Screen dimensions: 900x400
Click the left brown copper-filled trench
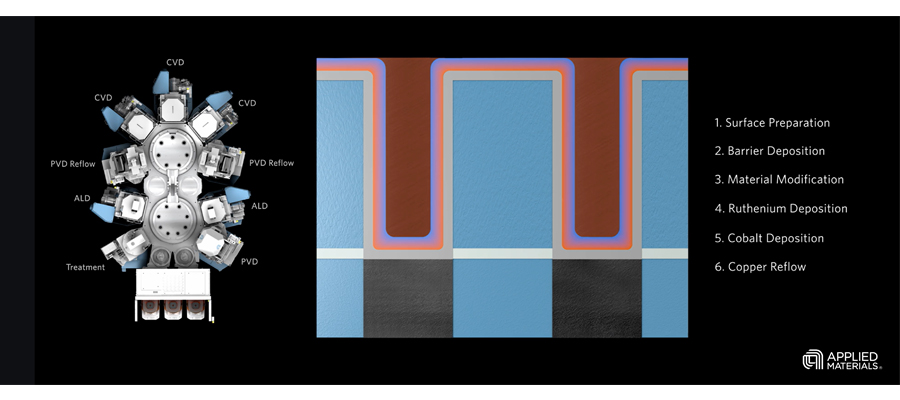click(407, 150)
